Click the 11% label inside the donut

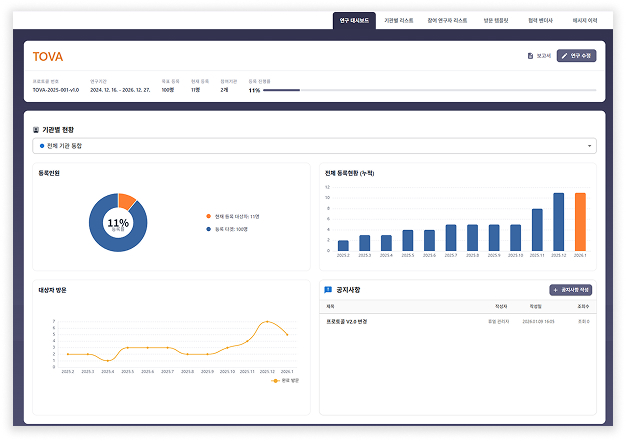(x=118, y=222)
